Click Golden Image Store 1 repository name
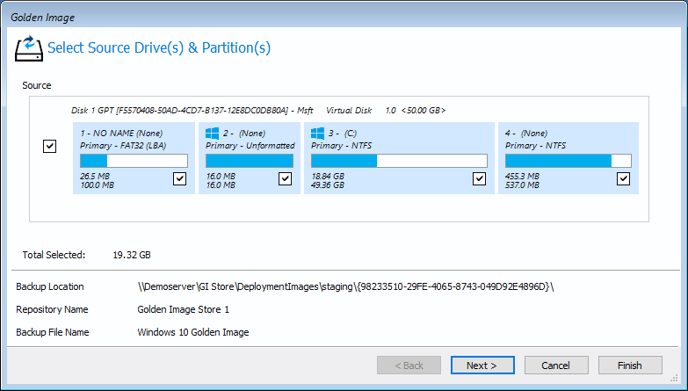This screenshot has height=391, width=688. [x=183, y=310]
